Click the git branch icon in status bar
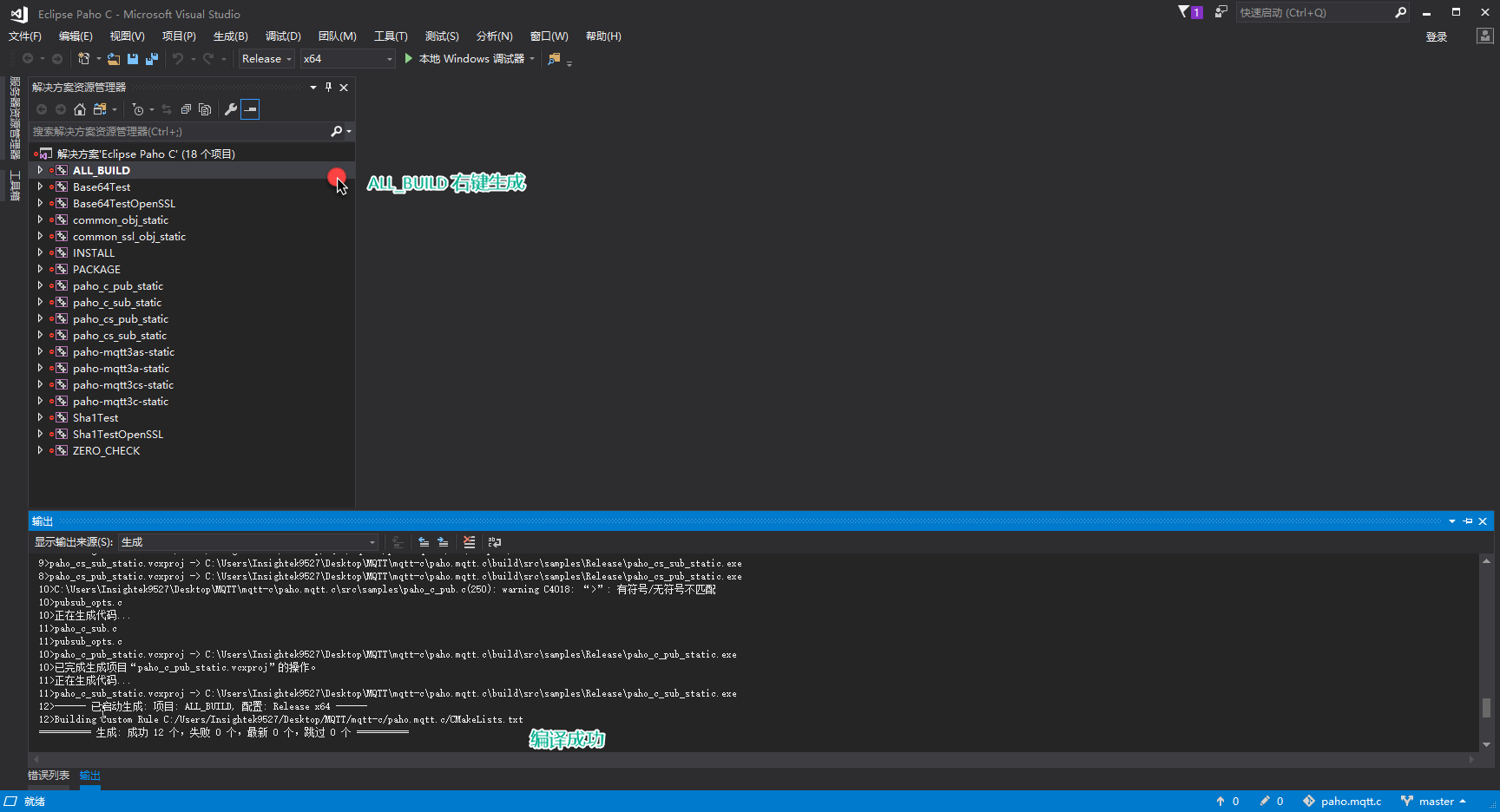This screenshot has width=1500, height=812. 1406,801
